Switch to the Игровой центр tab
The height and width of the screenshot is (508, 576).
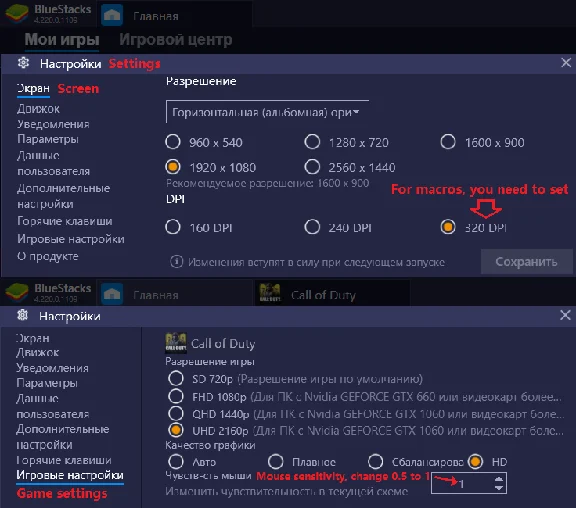pyautogui.click(x=176, y=40)
